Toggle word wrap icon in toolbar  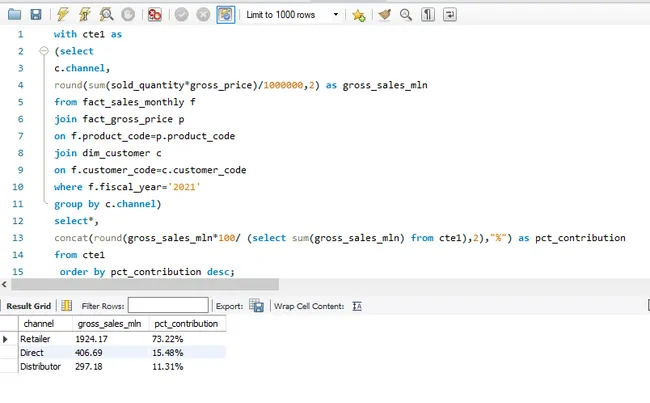point(450,15)
